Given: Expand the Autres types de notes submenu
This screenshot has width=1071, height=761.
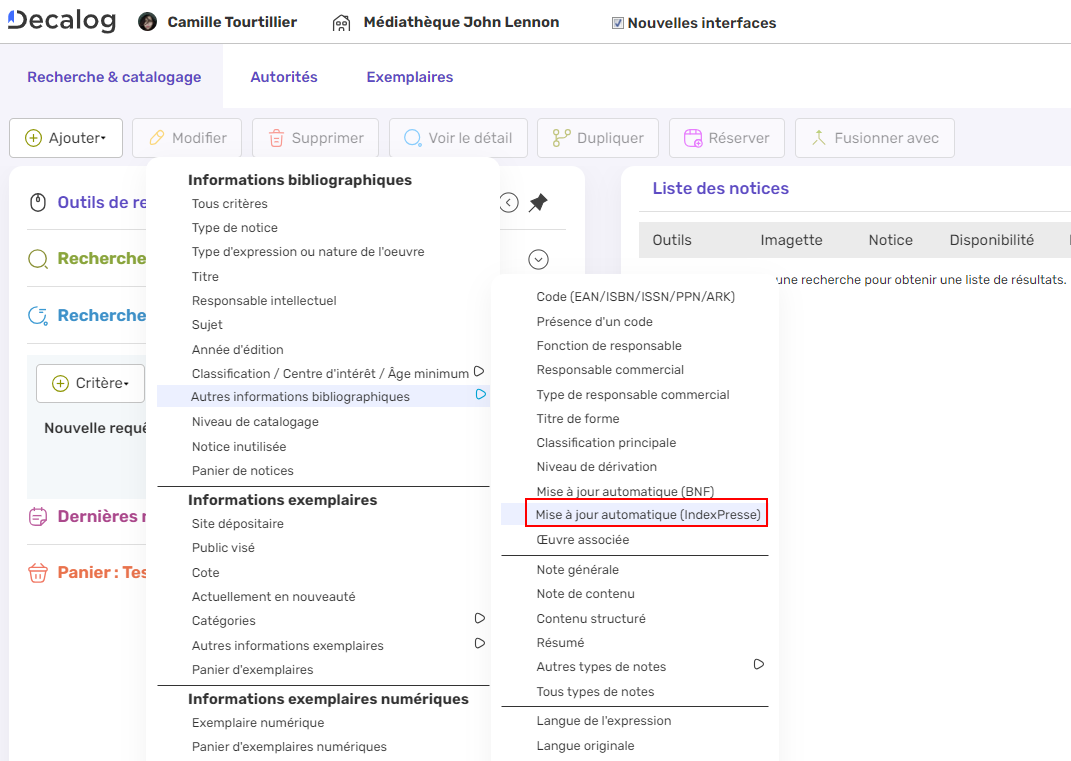Looking at the screenshot, I should [x=758, y=665].
